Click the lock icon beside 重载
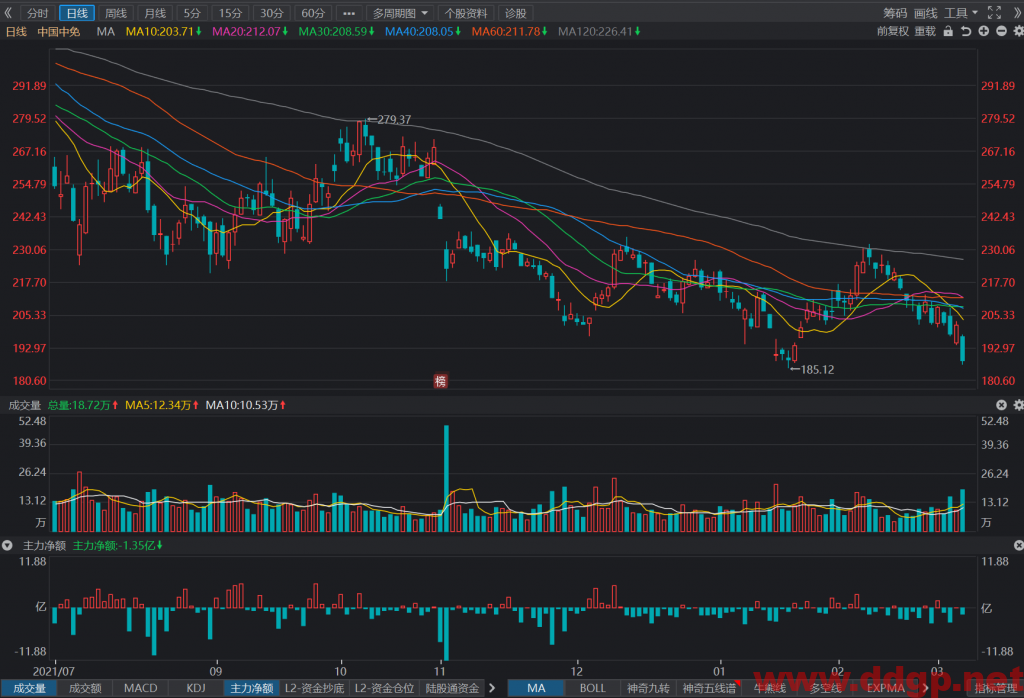Screen dimensions: 1024x698 click(948, 31)
